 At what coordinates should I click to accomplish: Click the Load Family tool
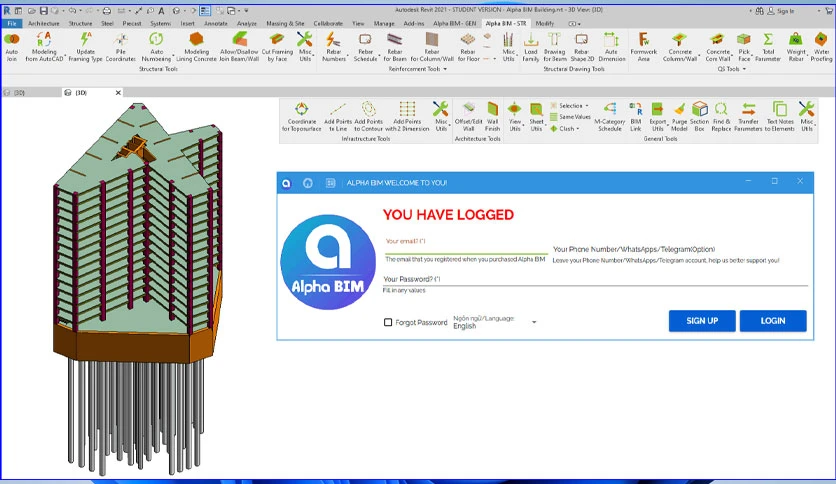(530, 46)
